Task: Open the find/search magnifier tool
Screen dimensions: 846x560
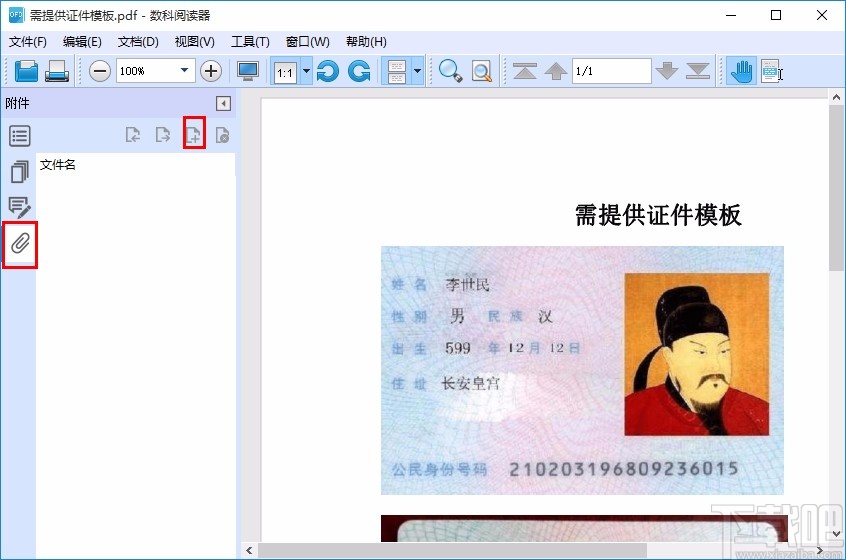Action: (450, 71)
